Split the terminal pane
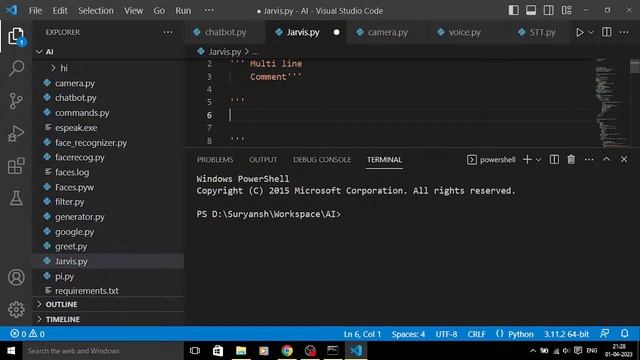640x360 pixels. 554,160
